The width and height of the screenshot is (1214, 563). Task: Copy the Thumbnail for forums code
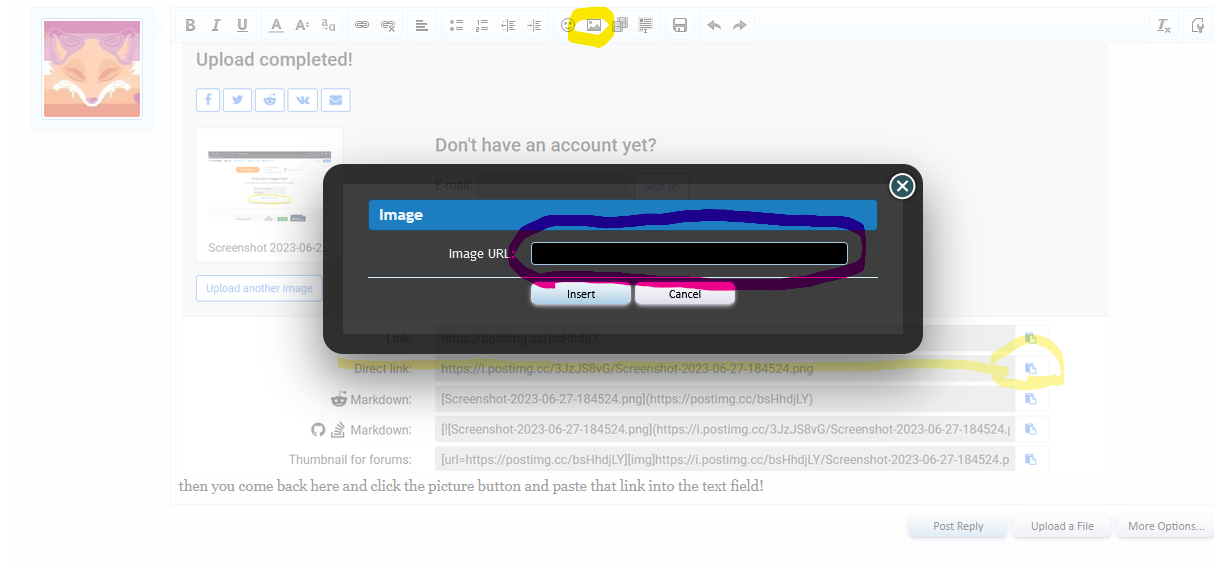point(1030,460)
